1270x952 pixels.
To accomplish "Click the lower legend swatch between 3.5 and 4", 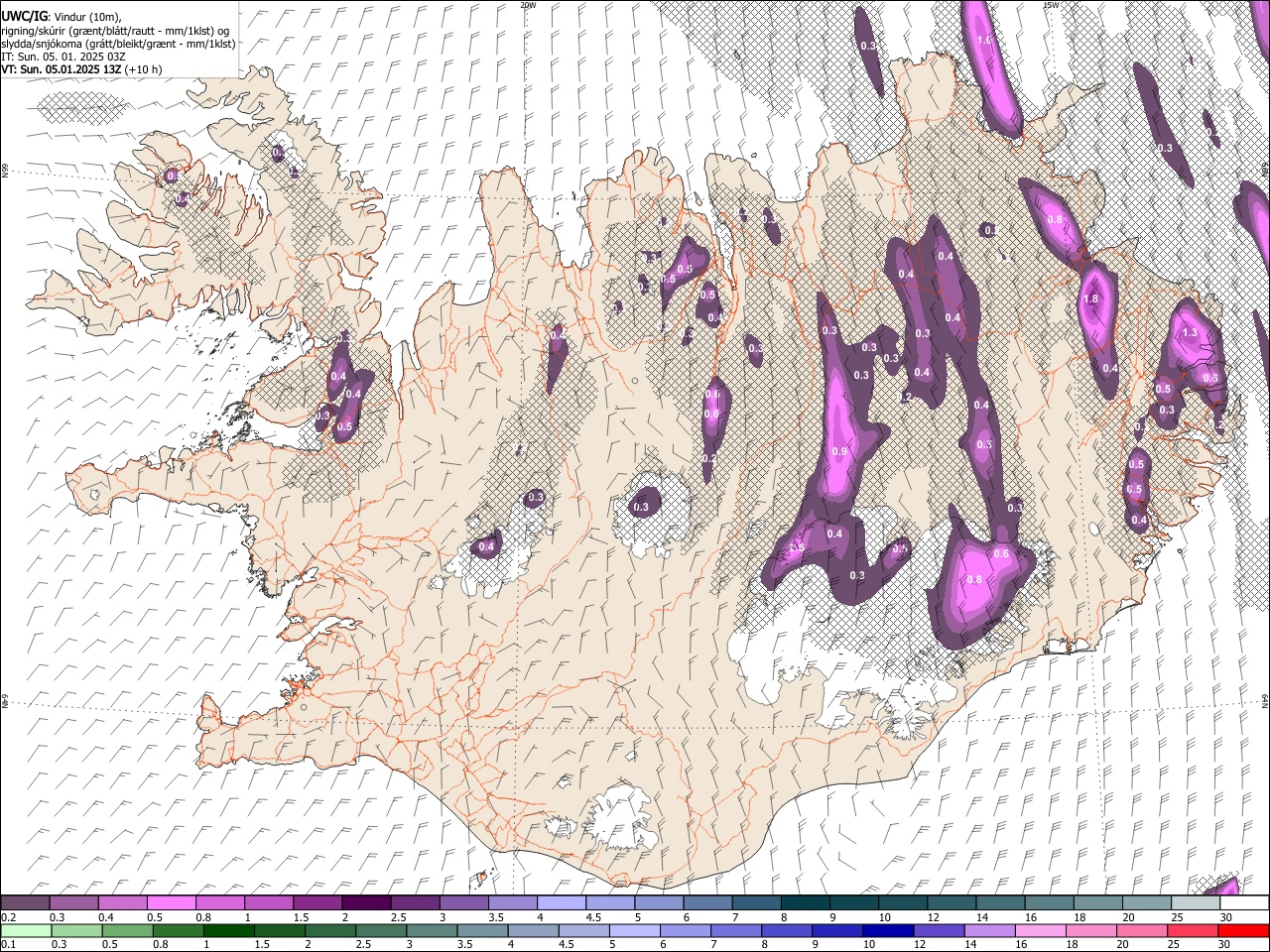I will (x=482, y=930).
